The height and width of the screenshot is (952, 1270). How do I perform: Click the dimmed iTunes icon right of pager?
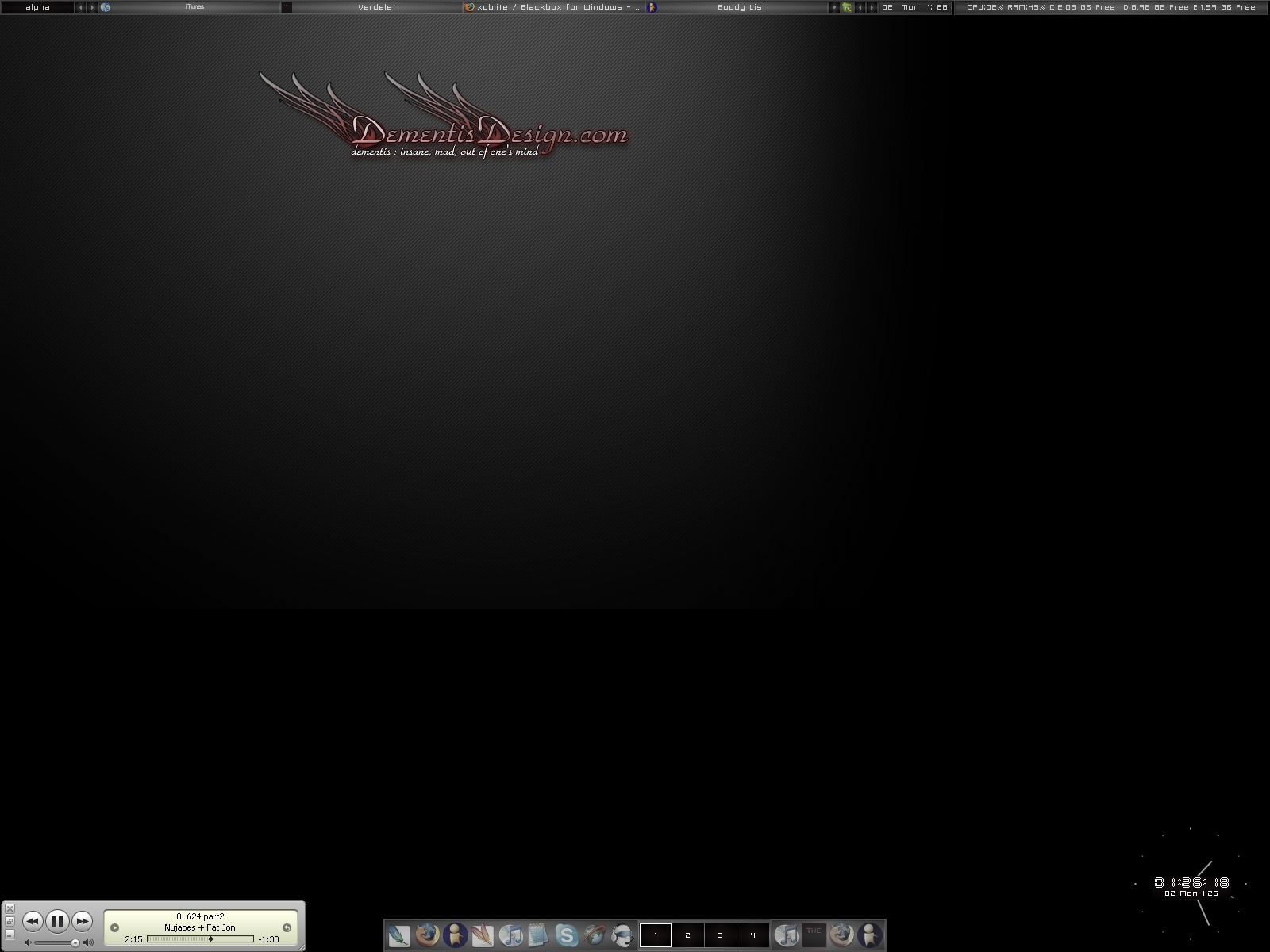pyautogui.click(x=786, y=935)
